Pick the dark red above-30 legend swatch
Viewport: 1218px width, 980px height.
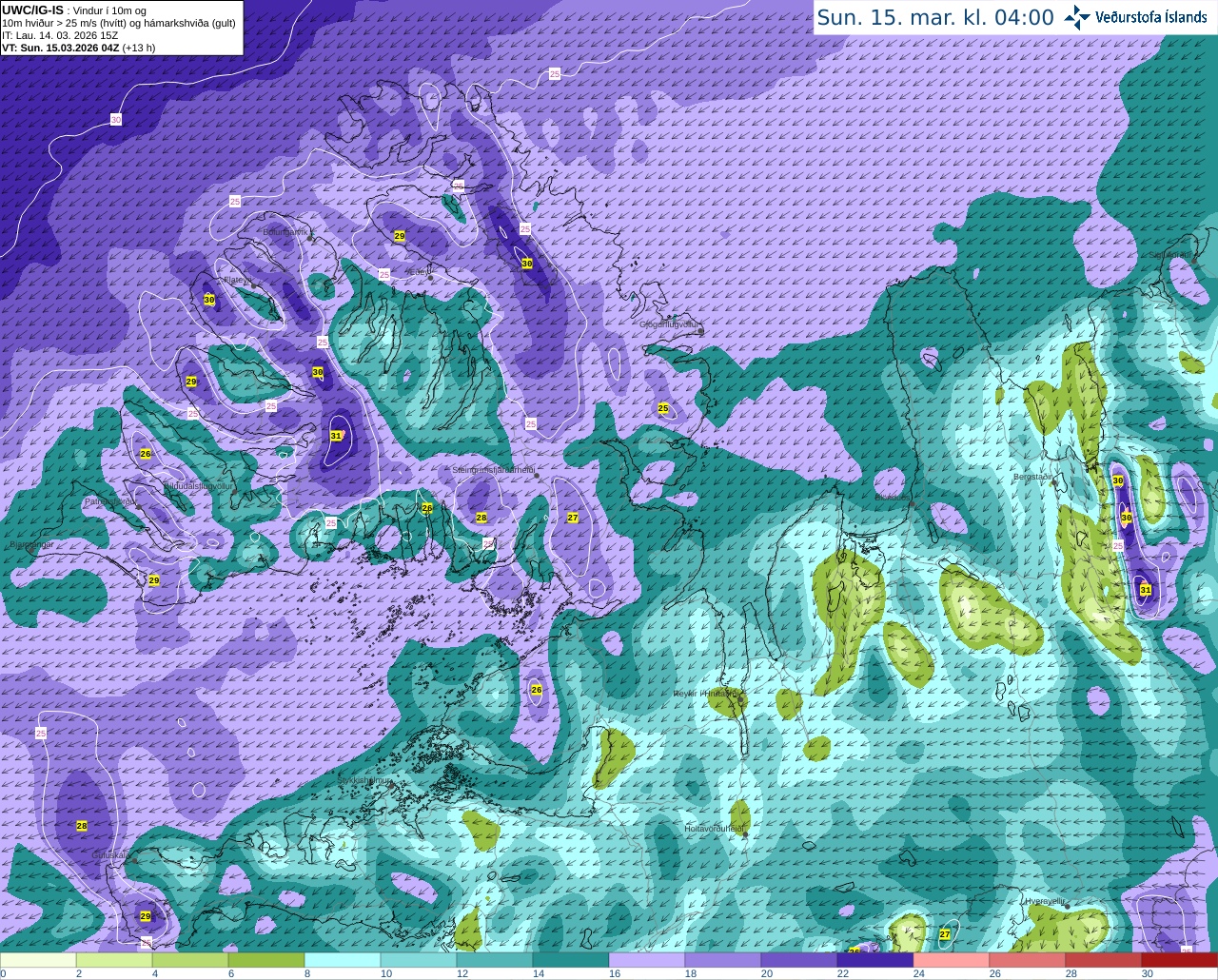click(x=1180, y=960)
